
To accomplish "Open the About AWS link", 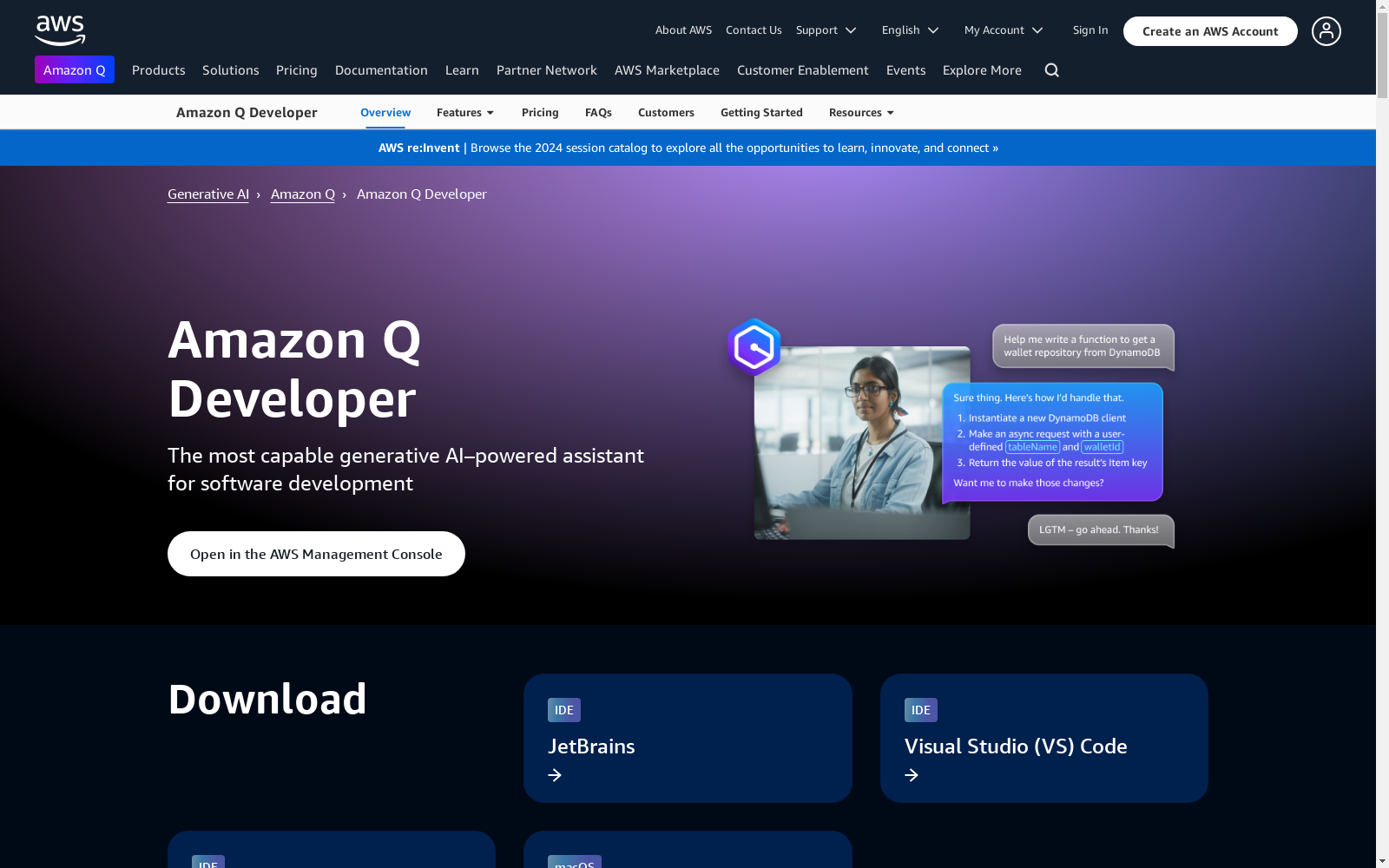I will (683, 30).
